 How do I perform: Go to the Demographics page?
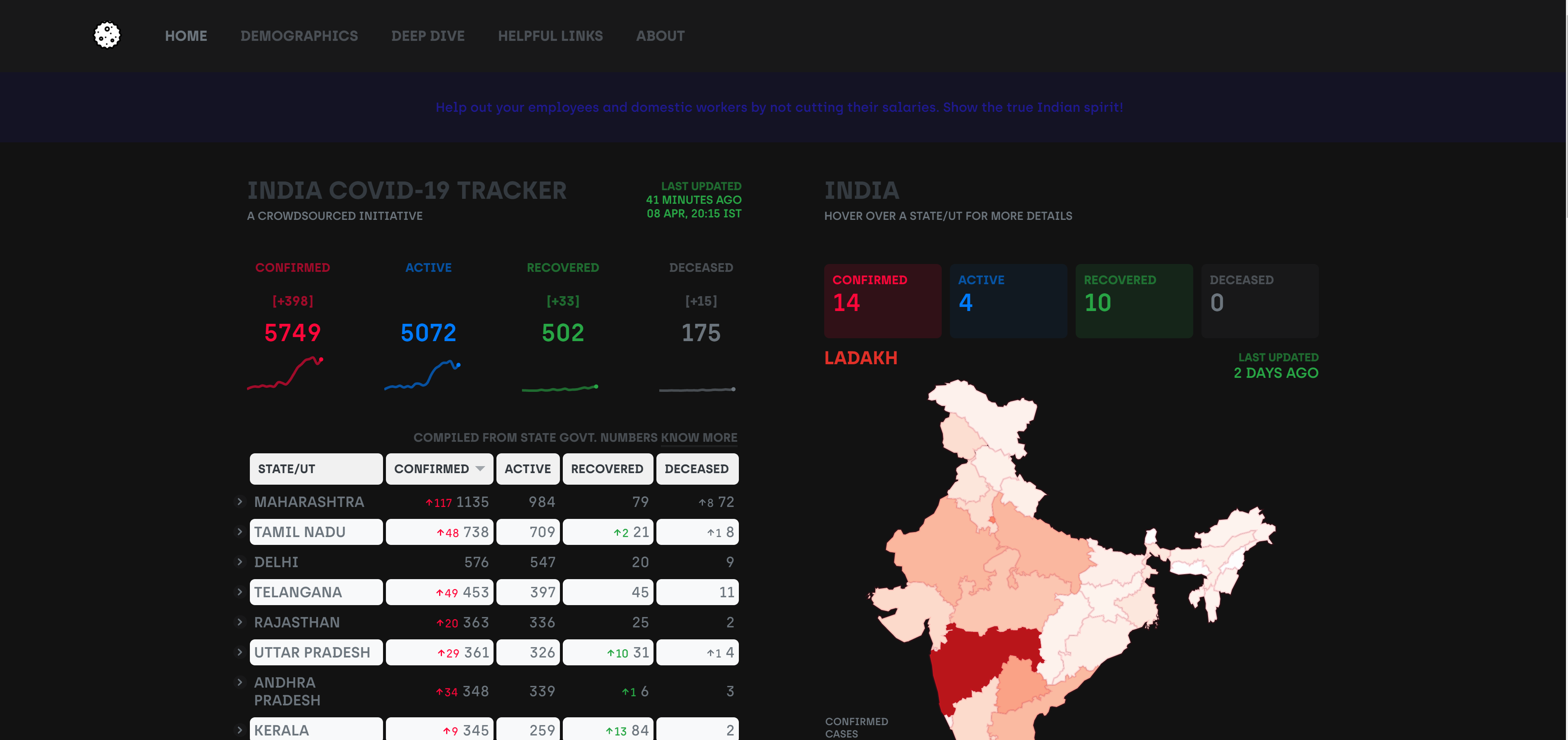click(299, 36)
